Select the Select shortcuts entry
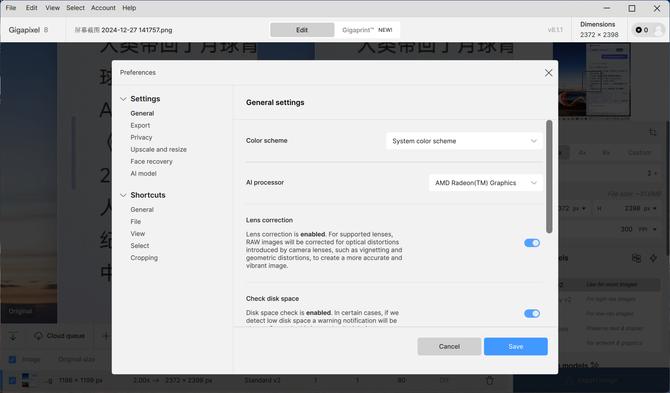 click(140, 246)
